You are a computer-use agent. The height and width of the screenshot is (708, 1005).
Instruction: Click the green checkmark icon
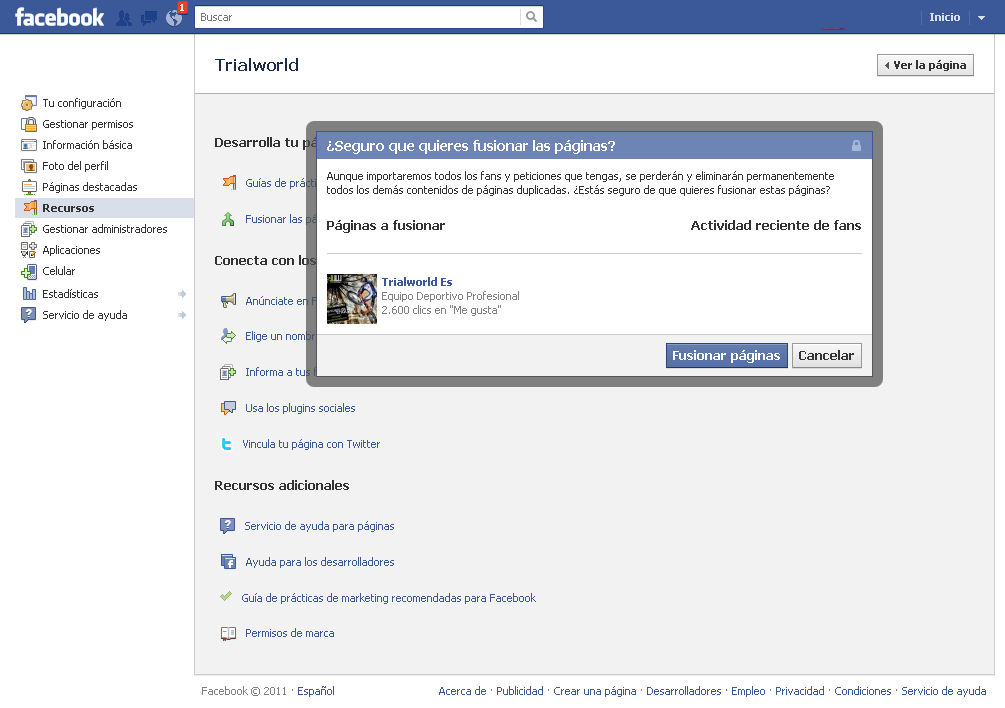click(226, 597)
